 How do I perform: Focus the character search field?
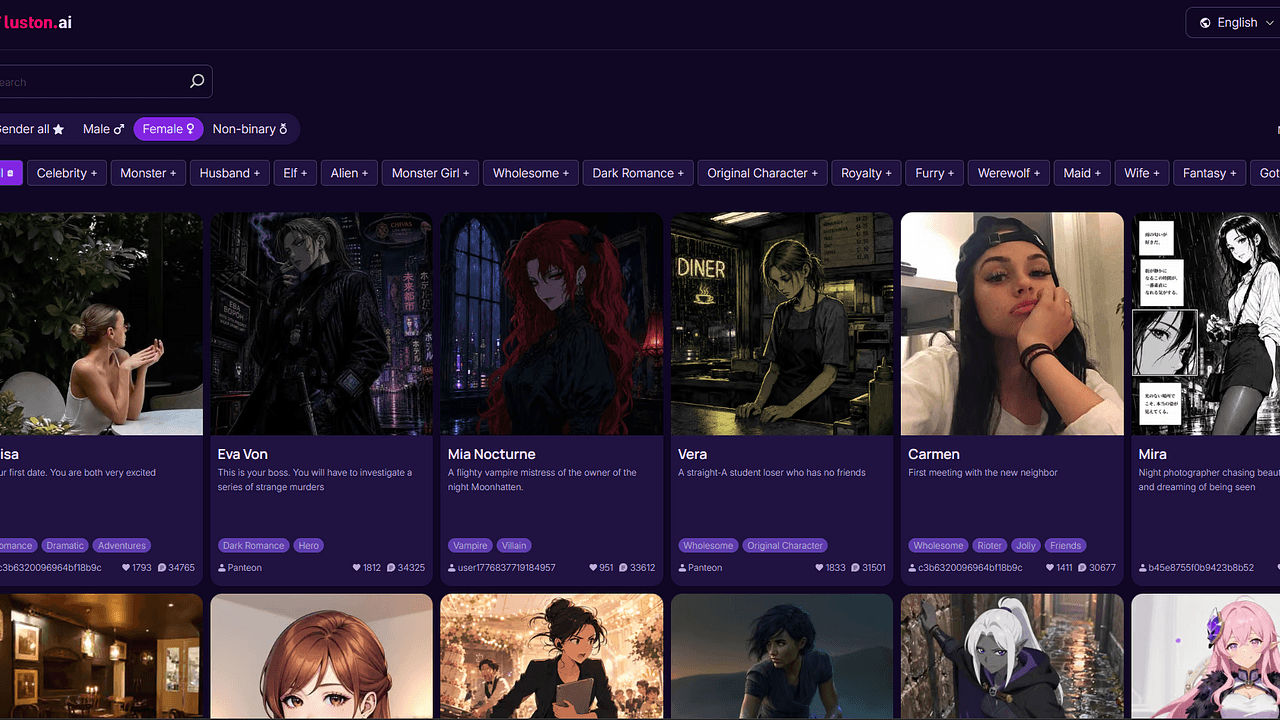pyautogui.click(x=104, y=82)
